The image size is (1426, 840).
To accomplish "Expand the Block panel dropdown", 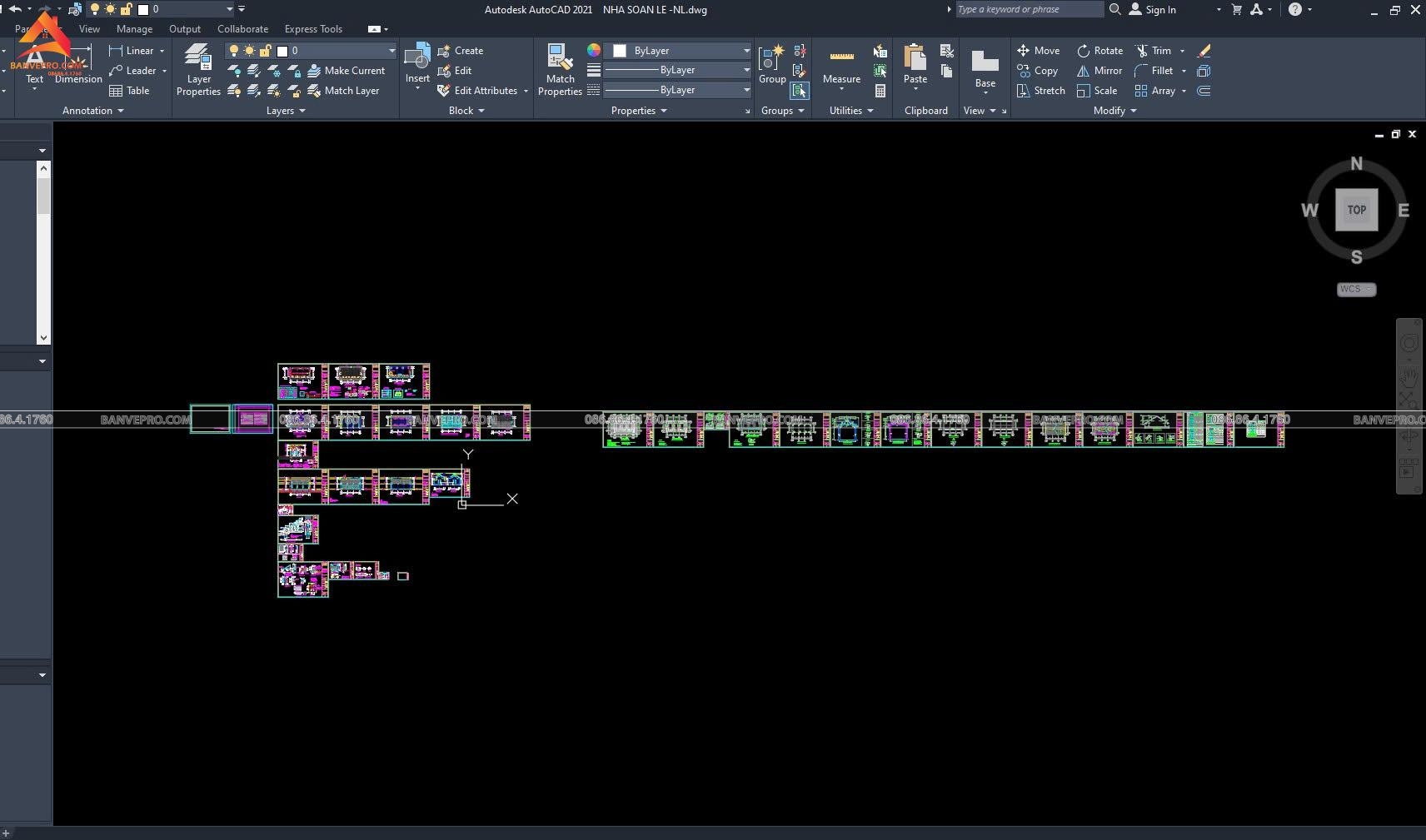I will [466, 111].
